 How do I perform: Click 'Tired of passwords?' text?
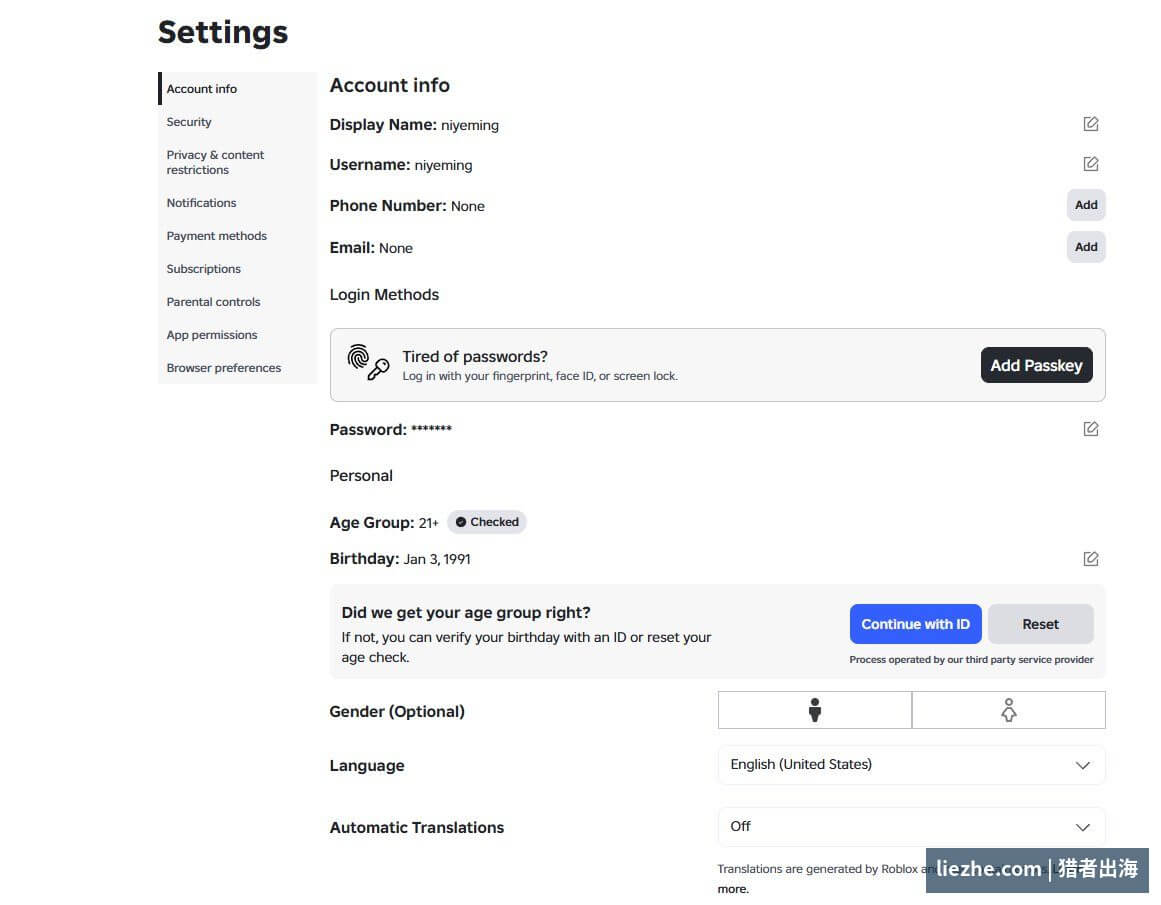click(x=475, y=356)
